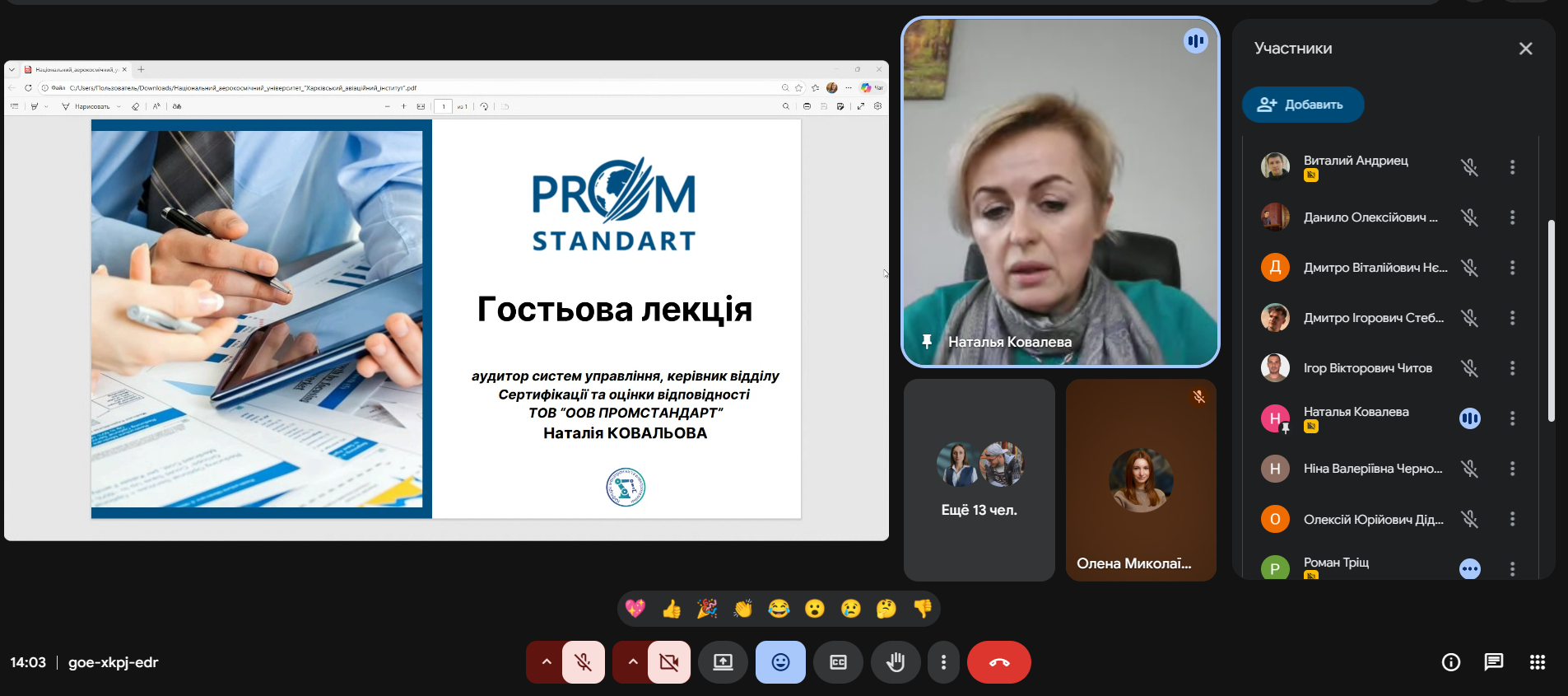
Task: Open the emoji reactions button
Action: [x=780, y=662]
